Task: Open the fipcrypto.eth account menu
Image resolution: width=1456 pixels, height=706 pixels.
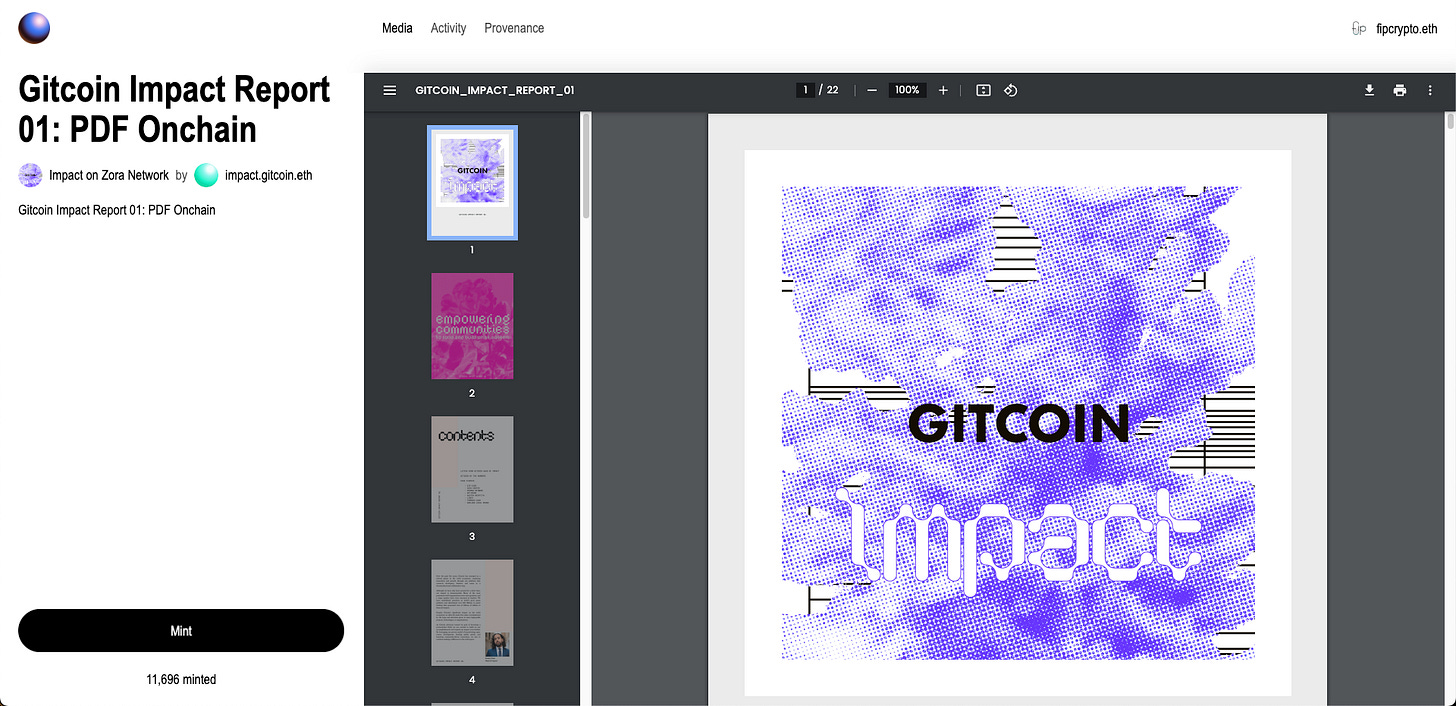Action: 1407,29
